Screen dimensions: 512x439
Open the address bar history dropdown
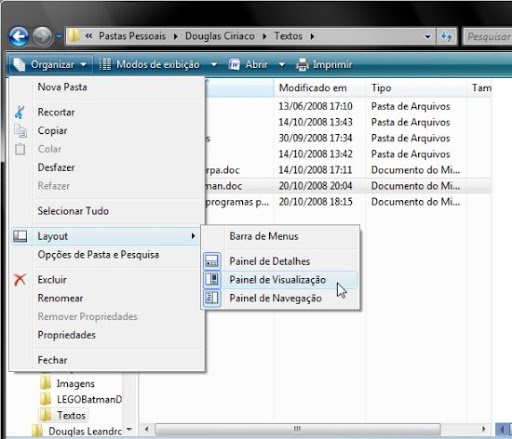click(427, 36)
